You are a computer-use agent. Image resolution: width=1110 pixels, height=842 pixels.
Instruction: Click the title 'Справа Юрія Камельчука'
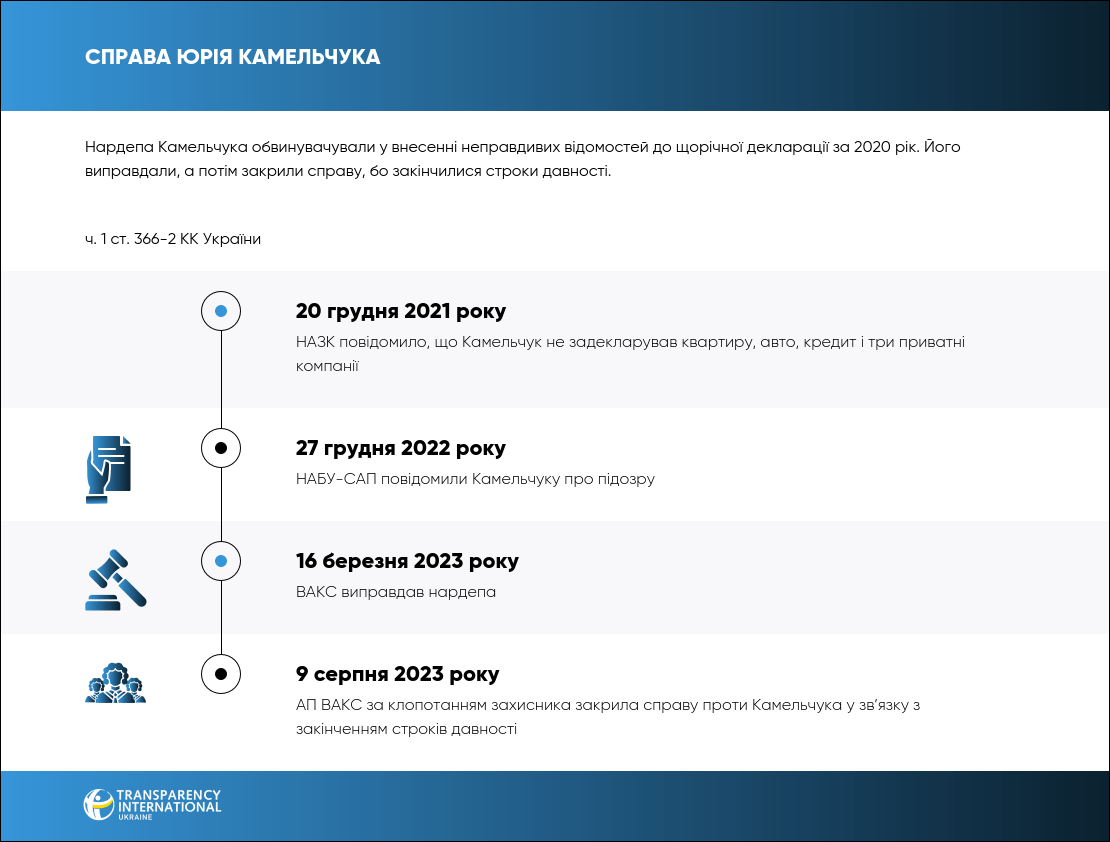click(x=233, y=57)
